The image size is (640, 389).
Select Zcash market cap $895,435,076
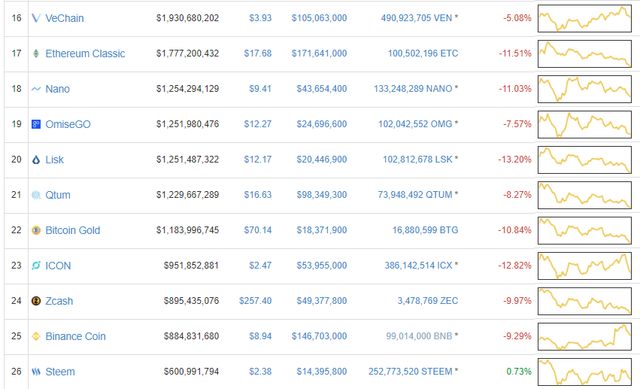[x=191, y=301]
